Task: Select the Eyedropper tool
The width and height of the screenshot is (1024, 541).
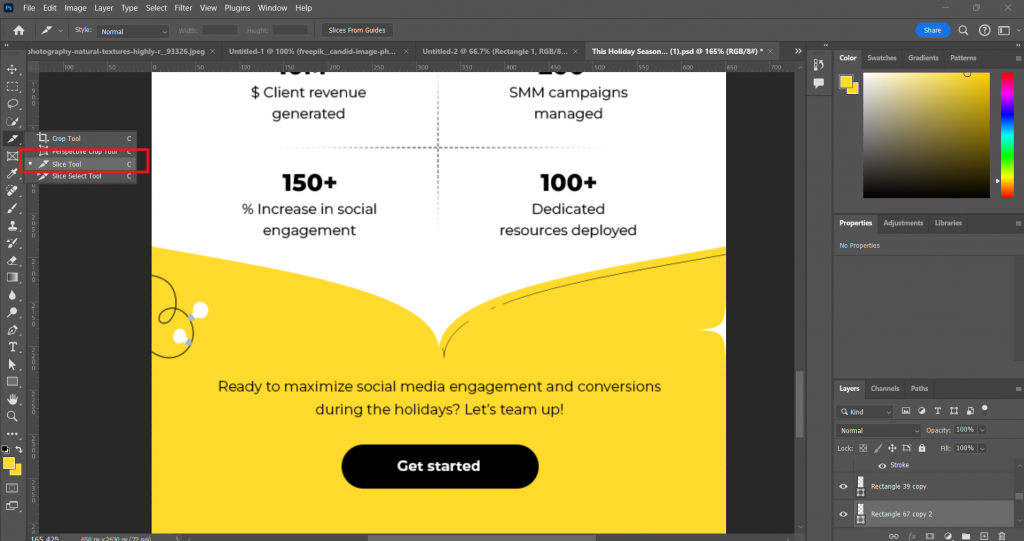Action: pos(12,173)
